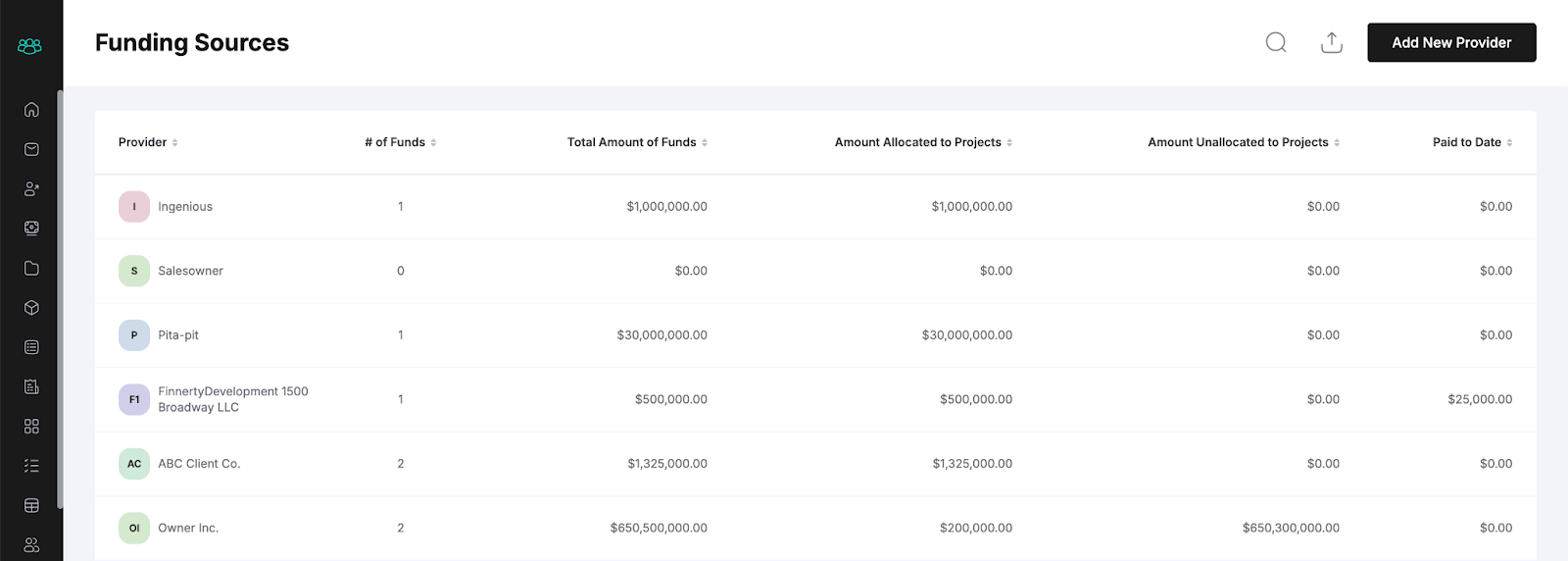This screenshot has height=561, width=1568.
Task: Click the $200,000.00 allocated amount
Action: [x=976, y=528]
